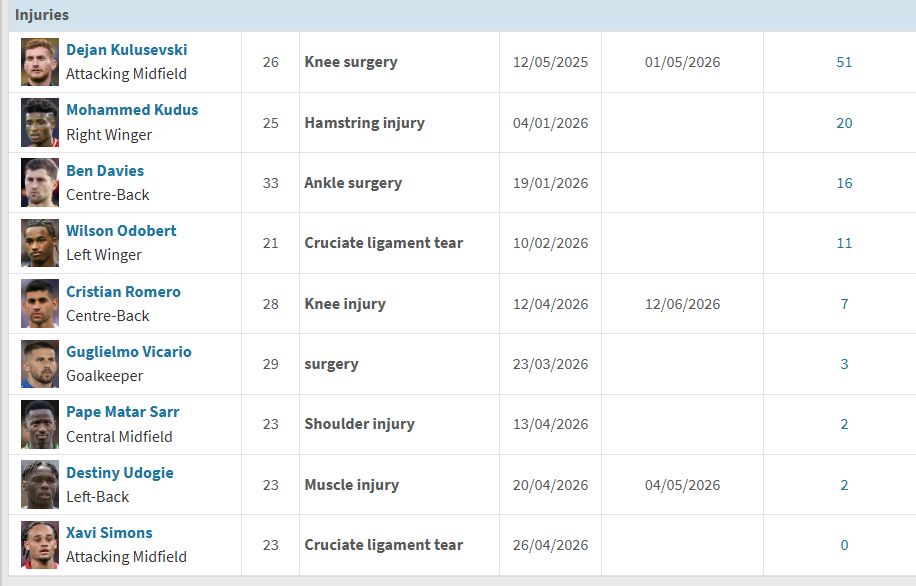The image size is (916, 586).
Task: Click Mohammed Kudus's portrait photo
Action: 39,122
